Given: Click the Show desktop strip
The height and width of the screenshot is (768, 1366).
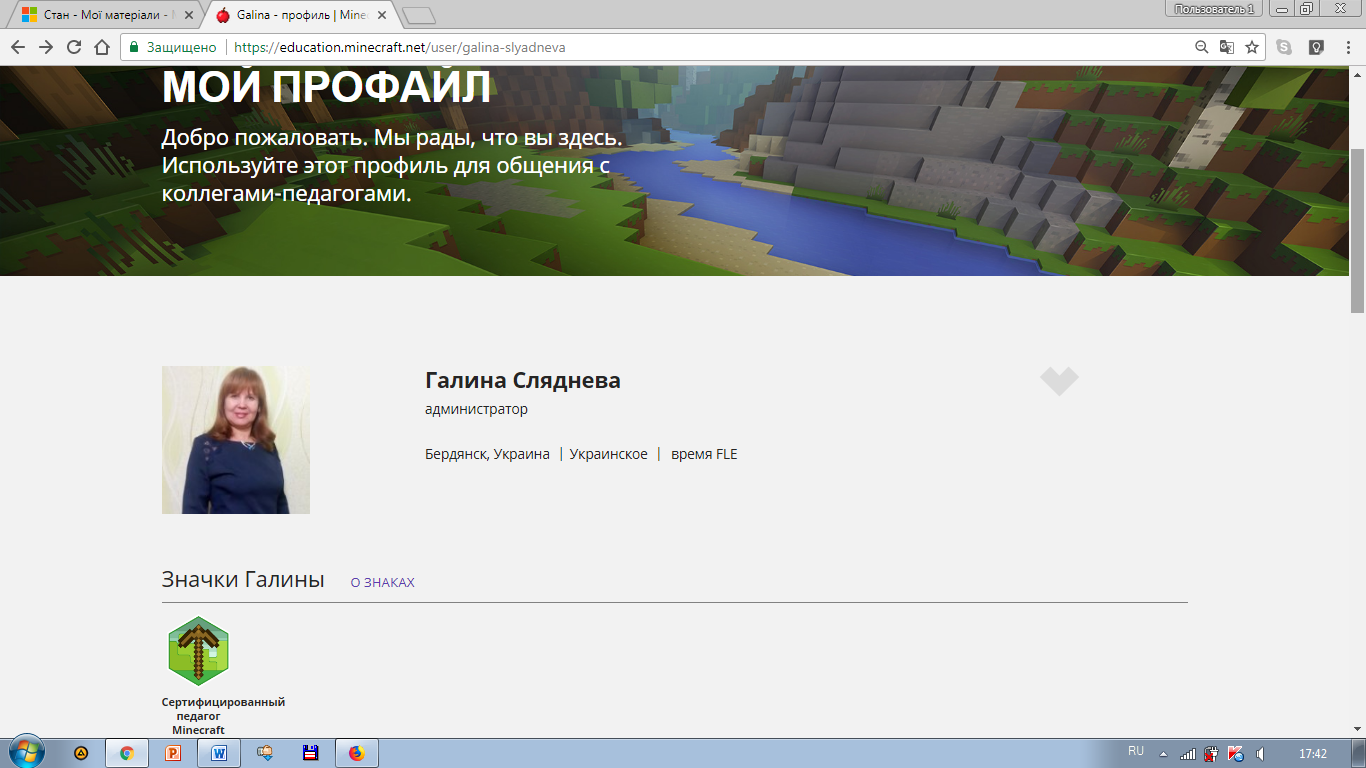Looking at the screenshot, I should [x=1359, y=753].
